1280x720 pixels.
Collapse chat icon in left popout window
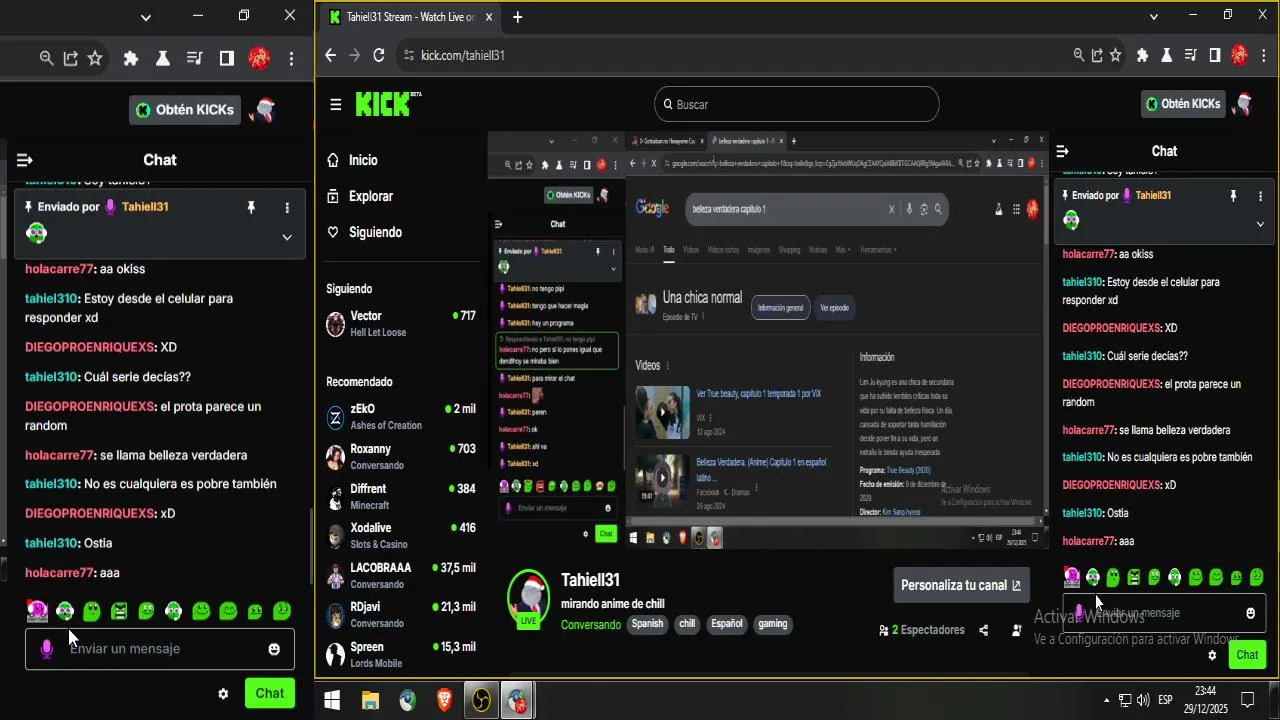point(25,160)
